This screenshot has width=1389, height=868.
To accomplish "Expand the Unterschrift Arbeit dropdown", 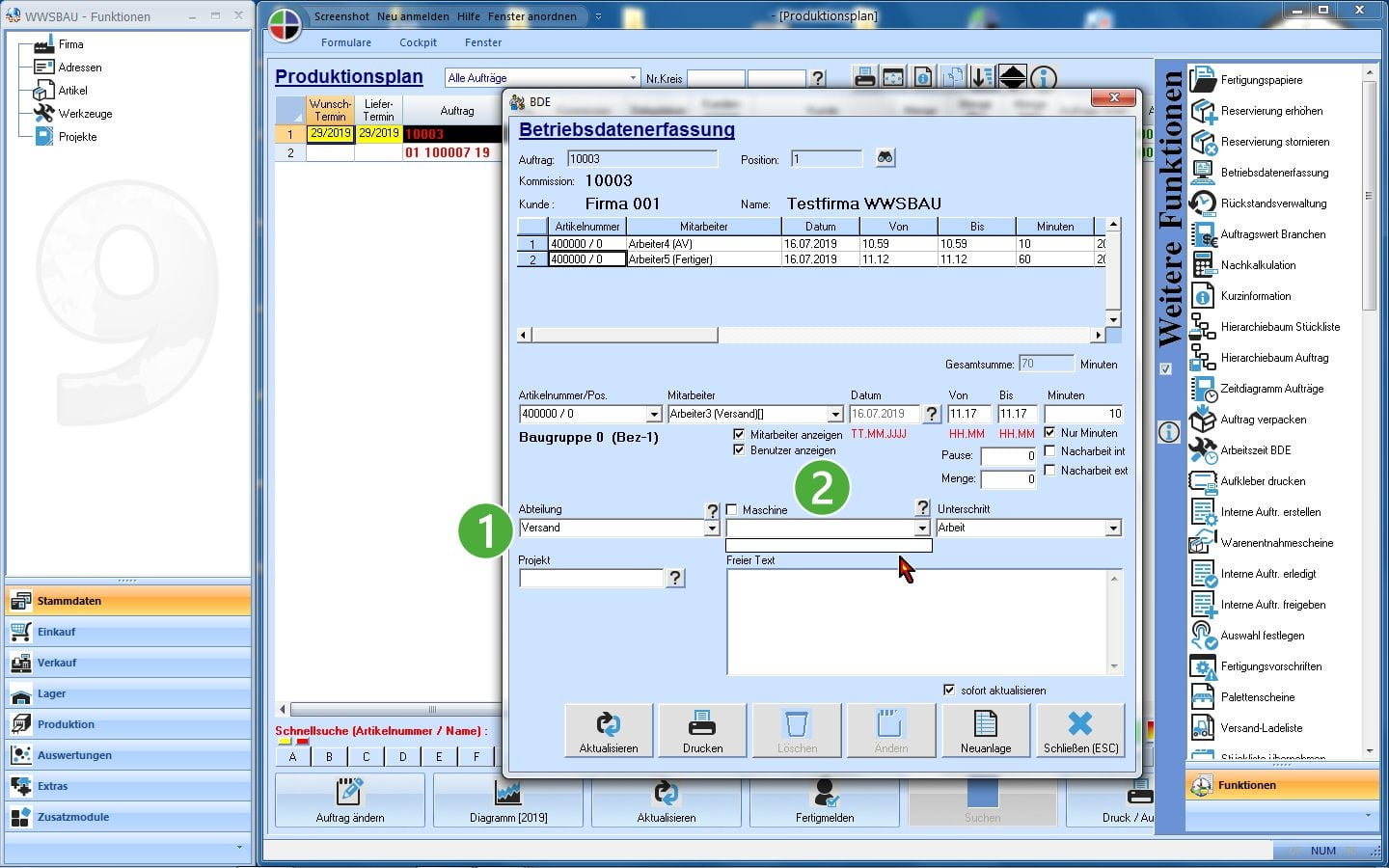I will (1113, 528).
